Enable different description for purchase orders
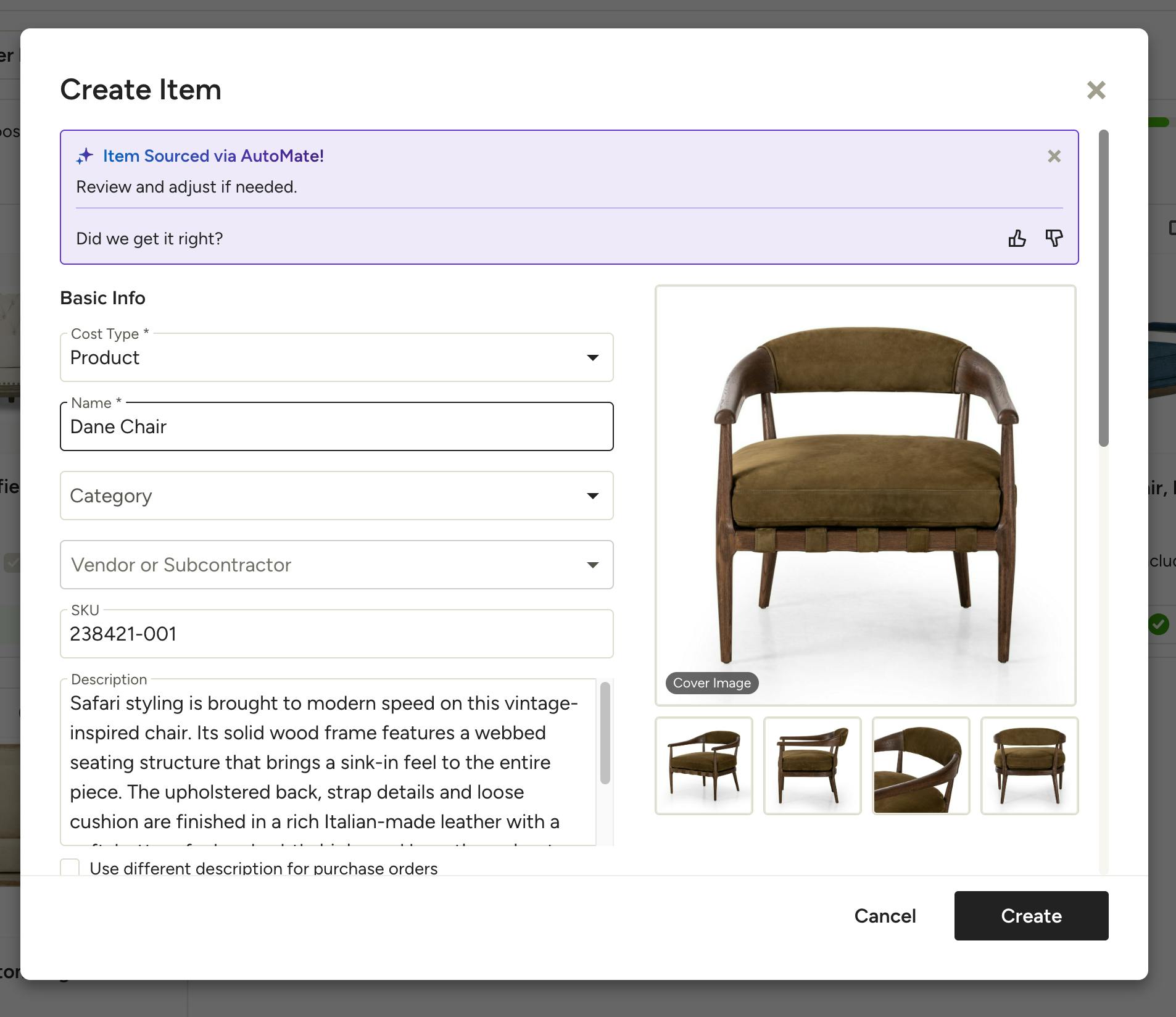Image resolution: width=1176 pixels, height=1017 pixels. 70,867
